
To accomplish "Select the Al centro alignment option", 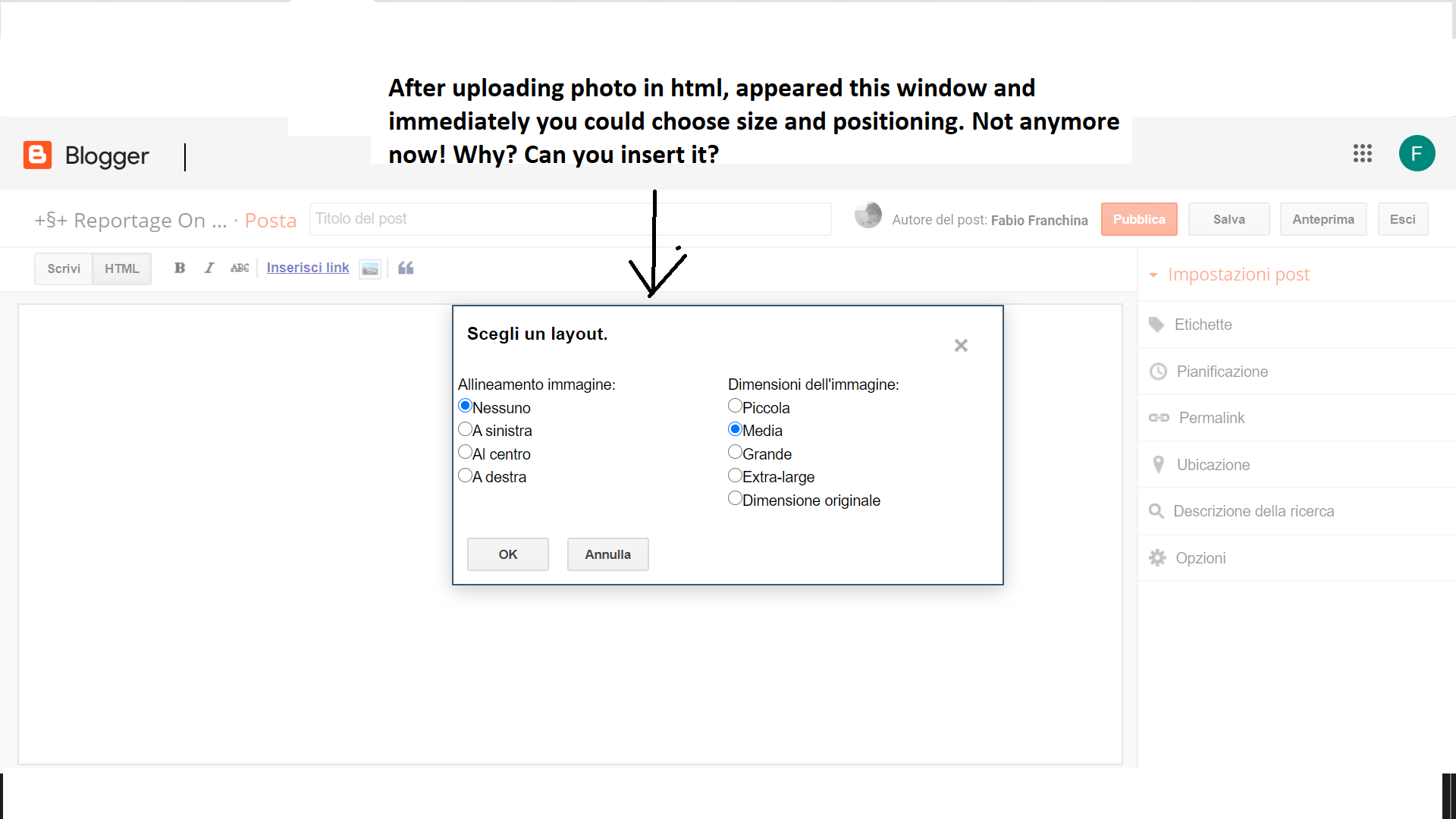I will tap(466, 453).
